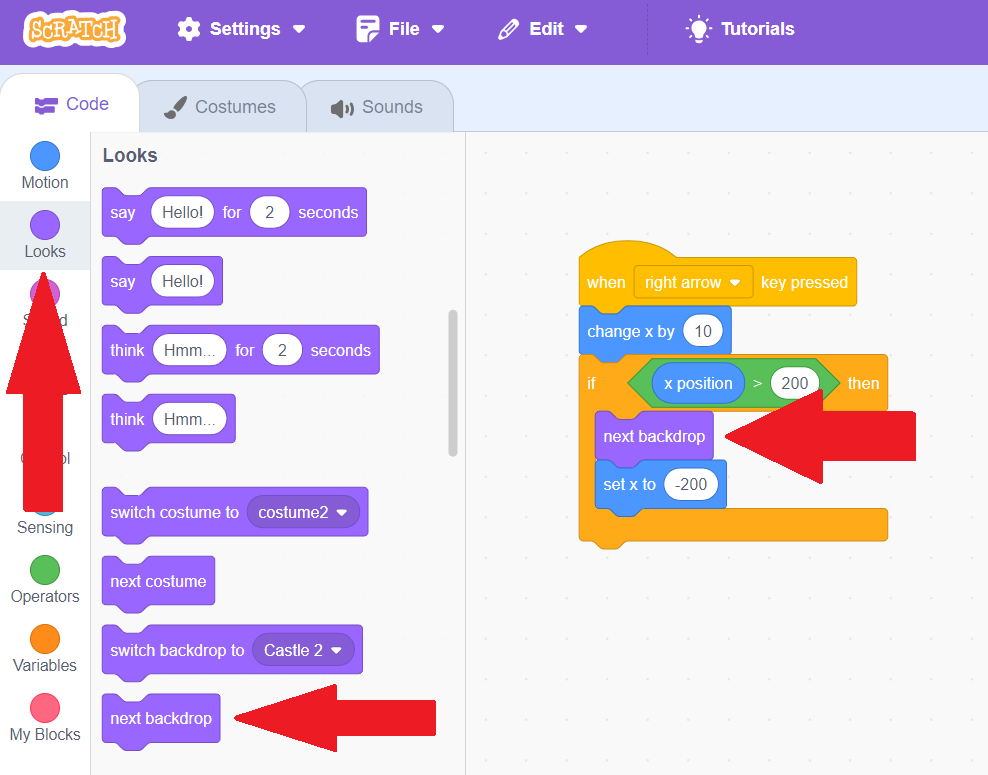
Task: Click the 2 field in the think-for-seconds block
Action: pyautogui.click(x=282, y=350)
